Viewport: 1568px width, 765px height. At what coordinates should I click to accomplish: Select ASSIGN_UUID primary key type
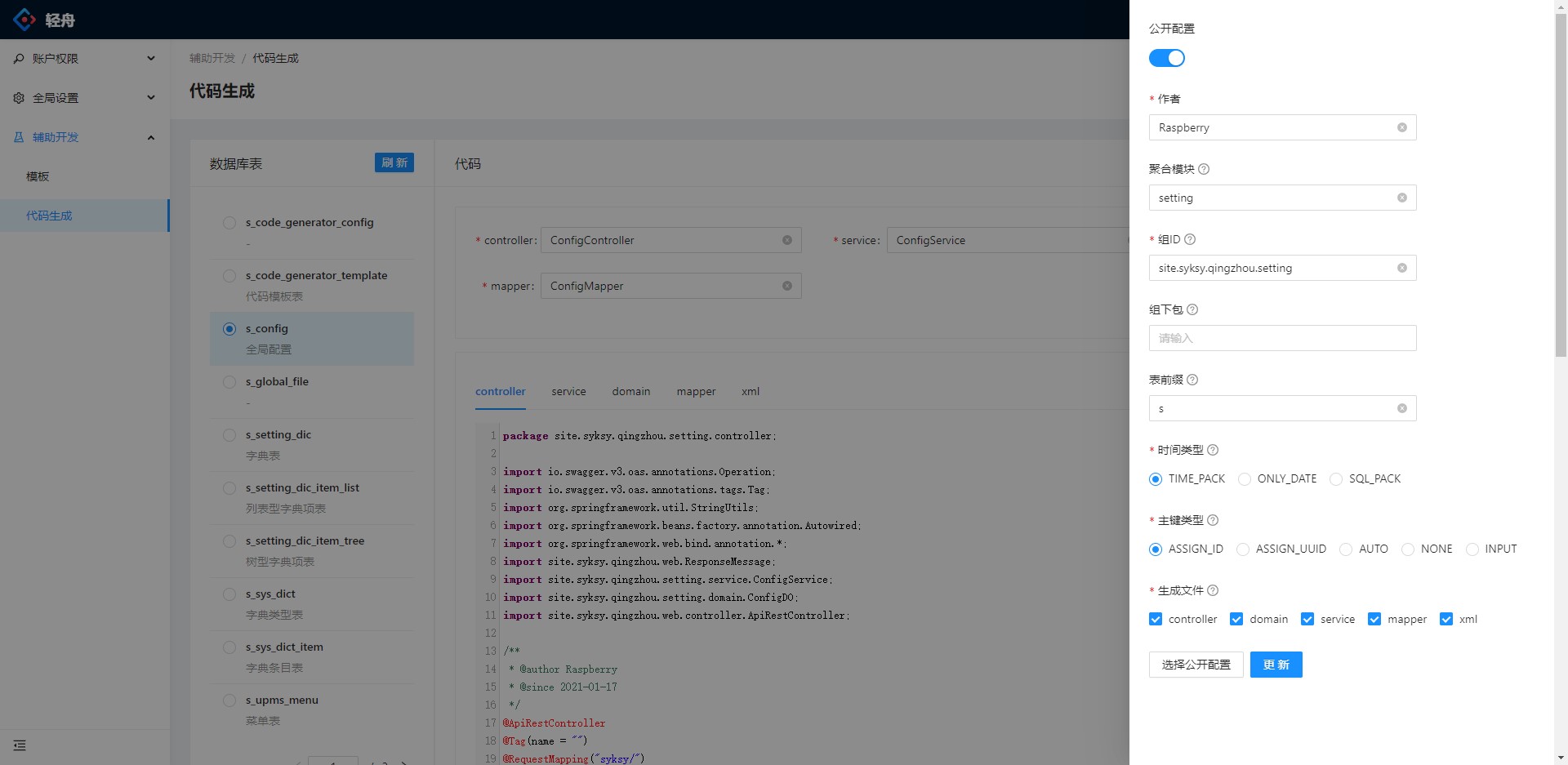(1243, 549)
